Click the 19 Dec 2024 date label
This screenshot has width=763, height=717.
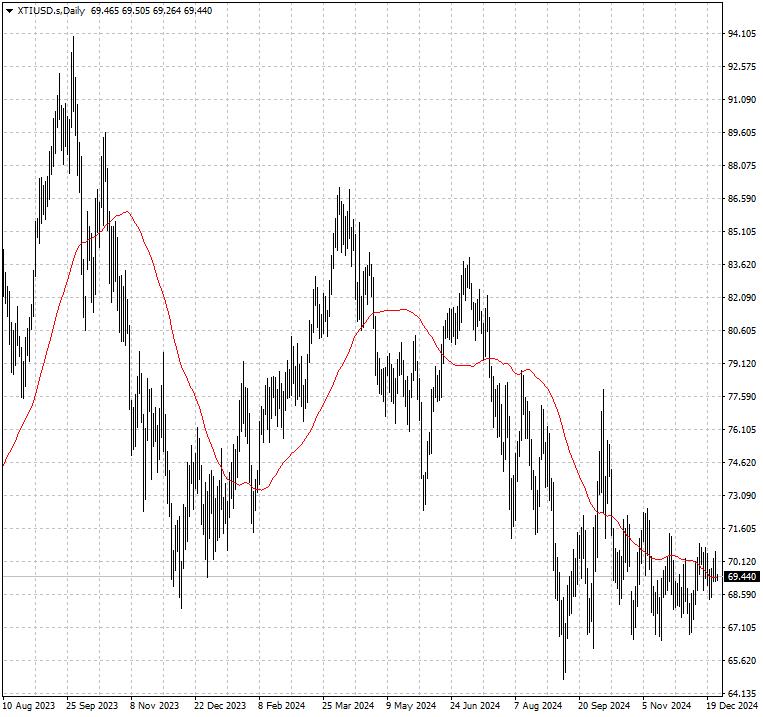click(732, 706)
